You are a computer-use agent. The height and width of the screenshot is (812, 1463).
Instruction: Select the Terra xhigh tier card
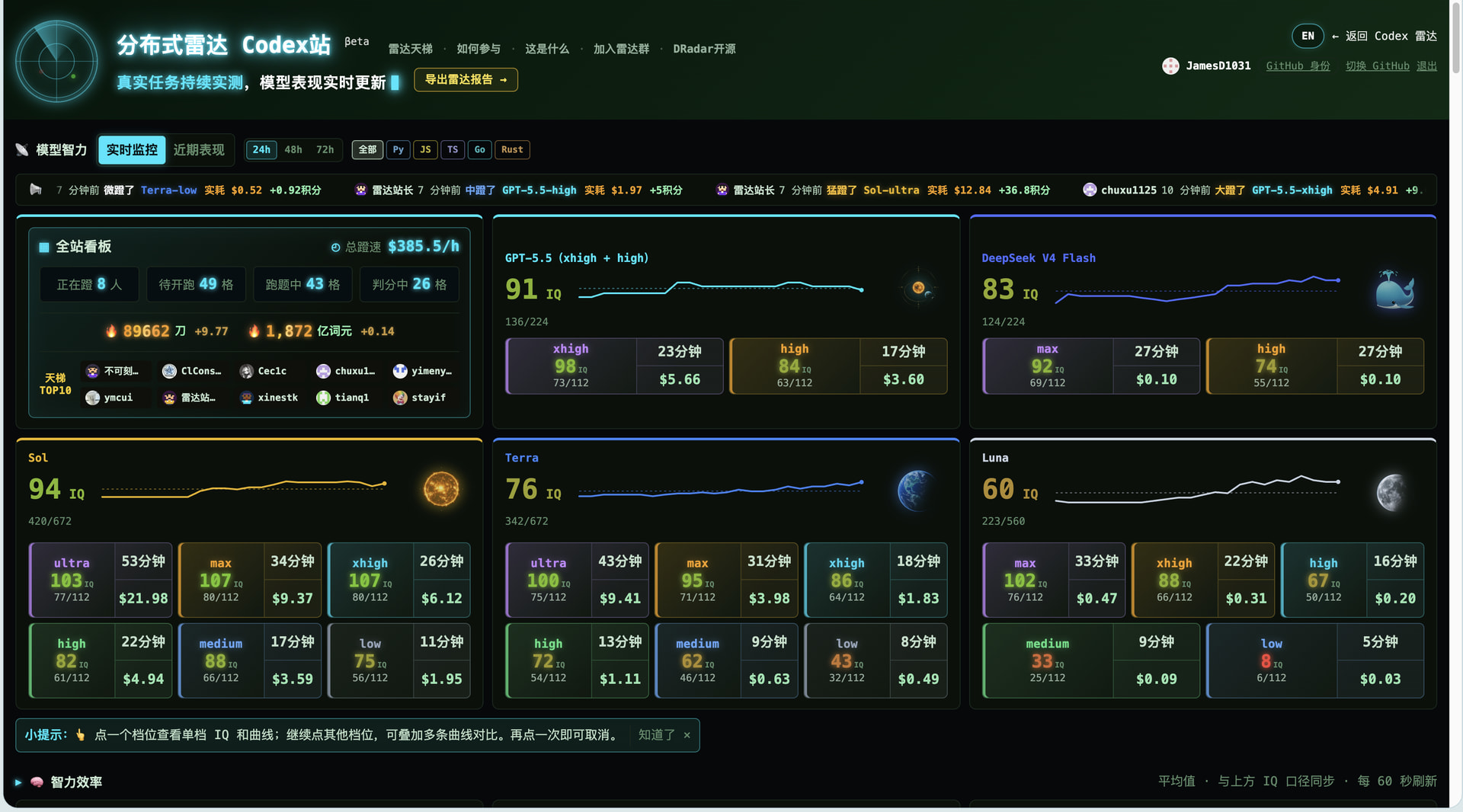[876, 580]
